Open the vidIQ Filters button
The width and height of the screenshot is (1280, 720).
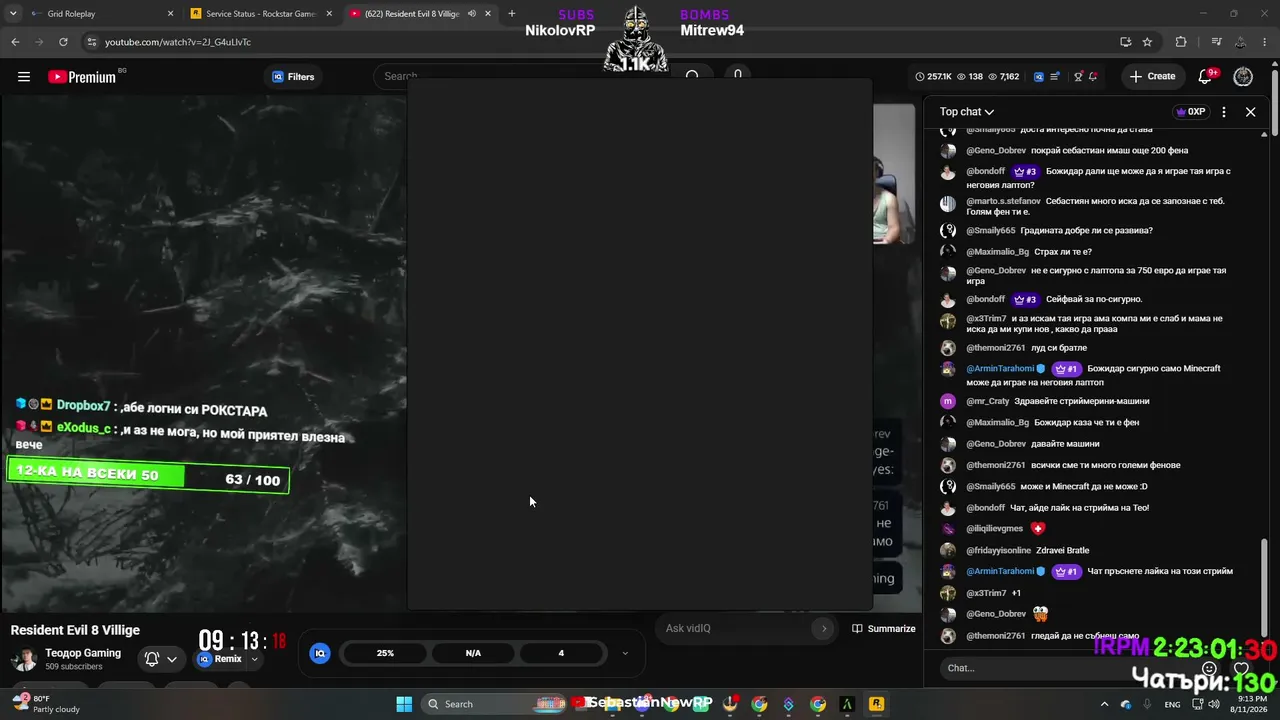click(x=293, y=77)
